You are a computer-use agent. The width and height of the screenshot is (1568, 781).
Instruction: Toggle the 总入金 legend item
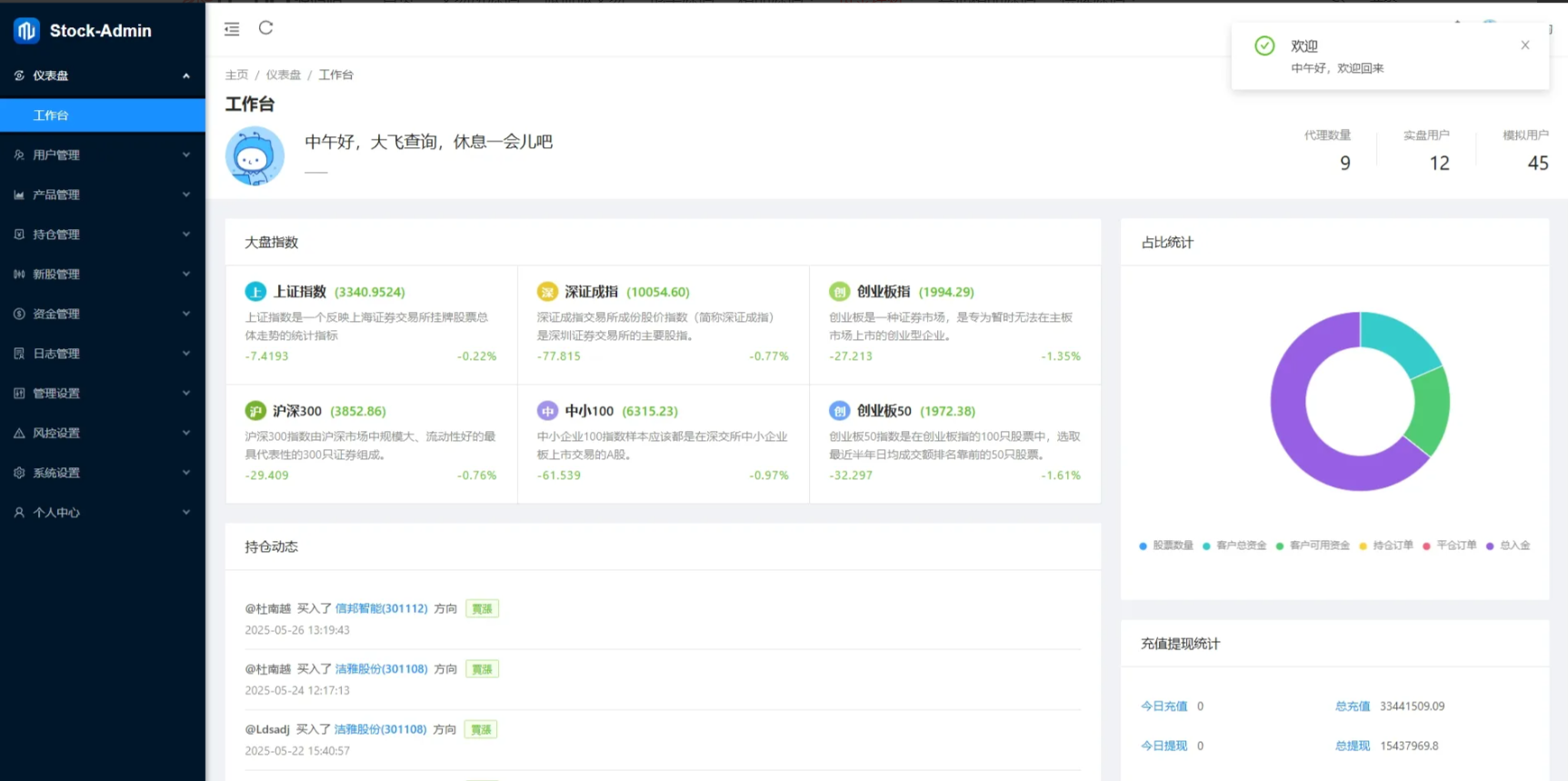tap(1508, 546)
